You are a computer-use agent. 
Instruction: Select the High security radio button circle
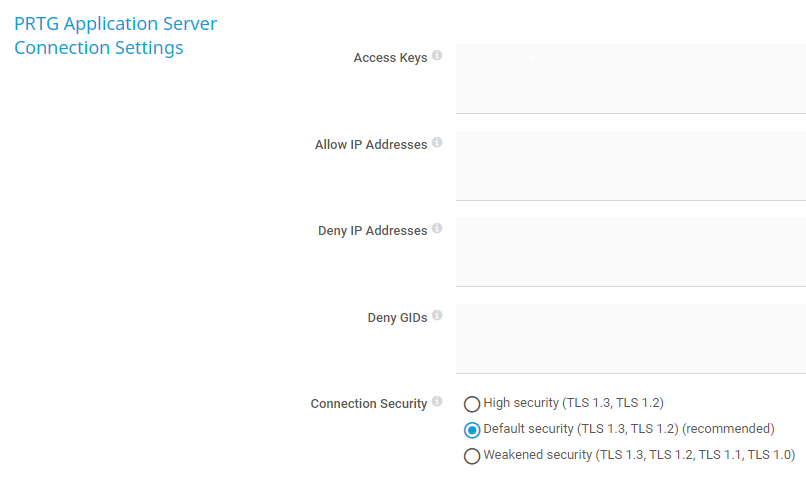(x=472, y=404)
